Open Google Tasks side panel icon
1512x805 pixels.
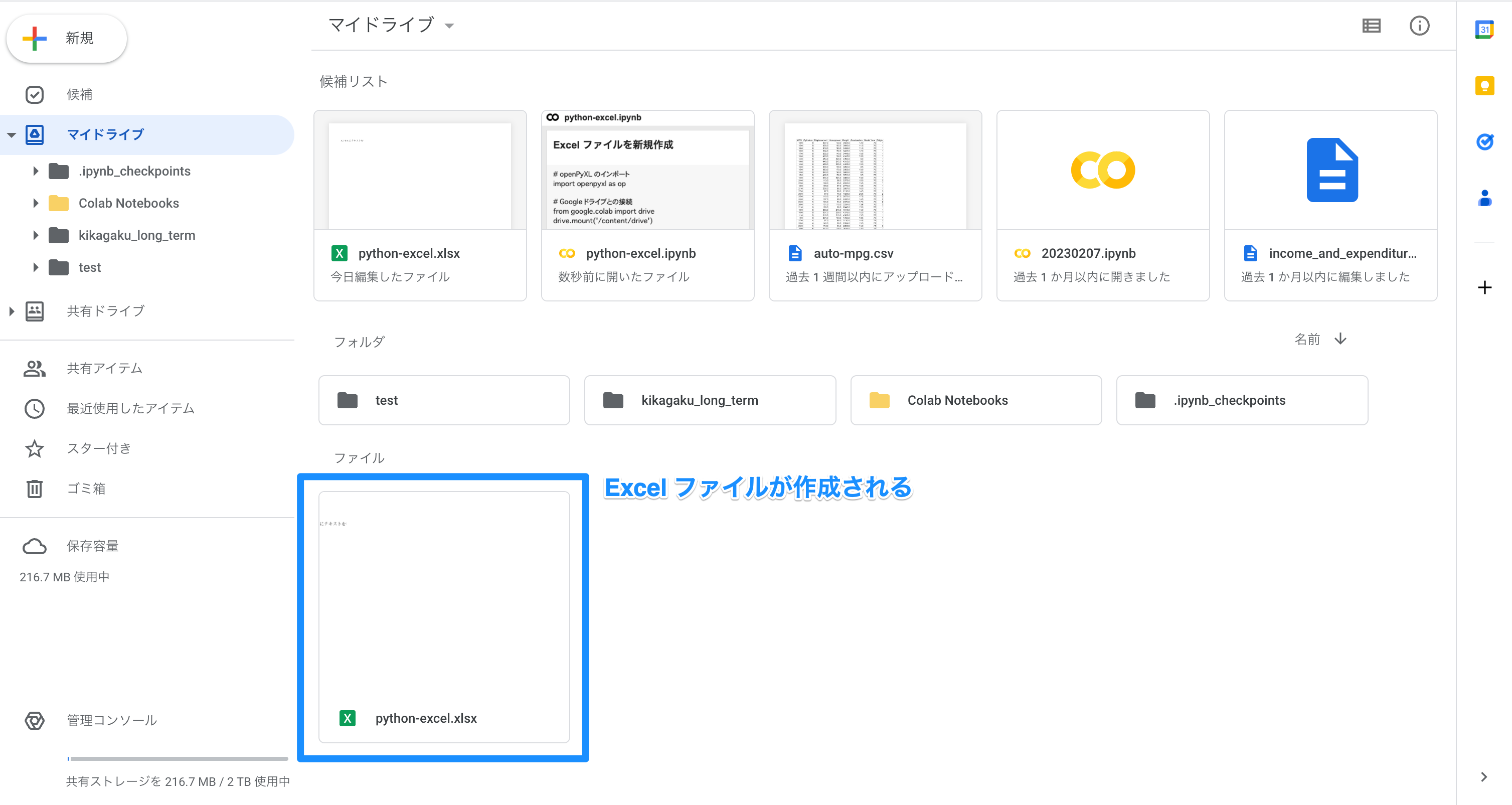click(1484, 141)
